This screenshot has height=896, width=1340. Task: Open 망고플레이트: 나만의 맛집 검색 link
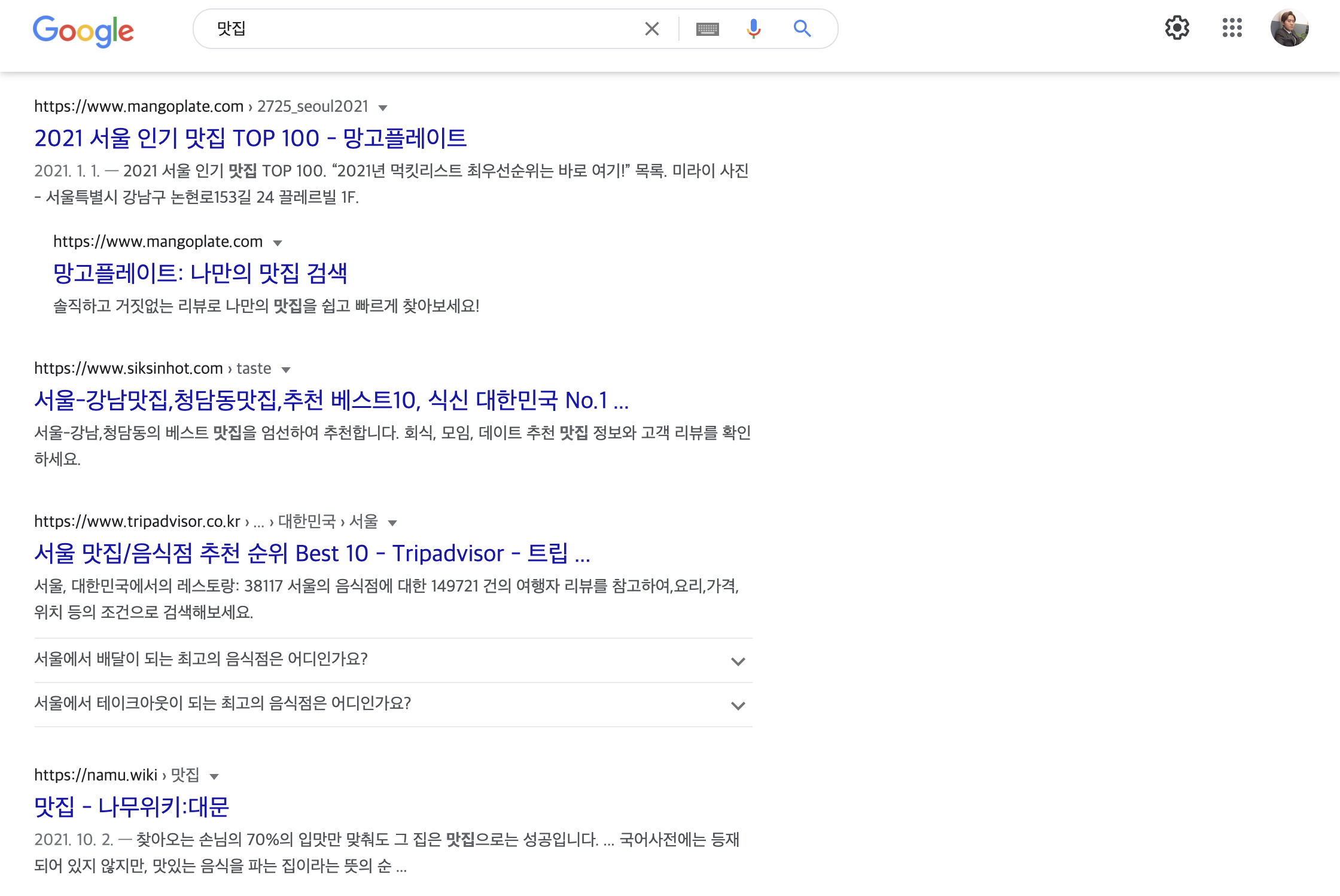coord(200,273)
